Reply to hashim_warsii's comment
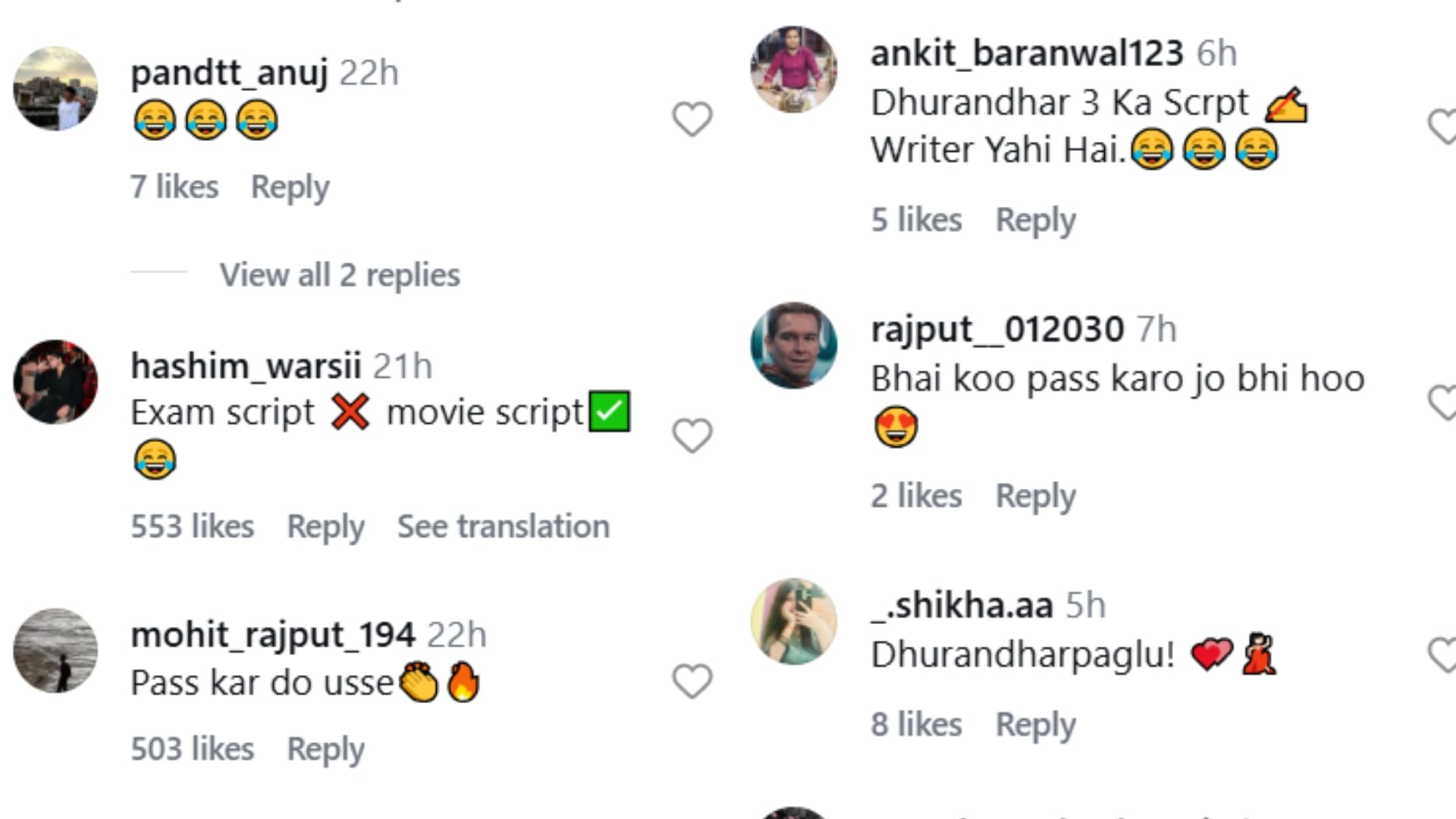This screenshot has width=1456, height=819. pyautogui.click(x=325, y=526)
